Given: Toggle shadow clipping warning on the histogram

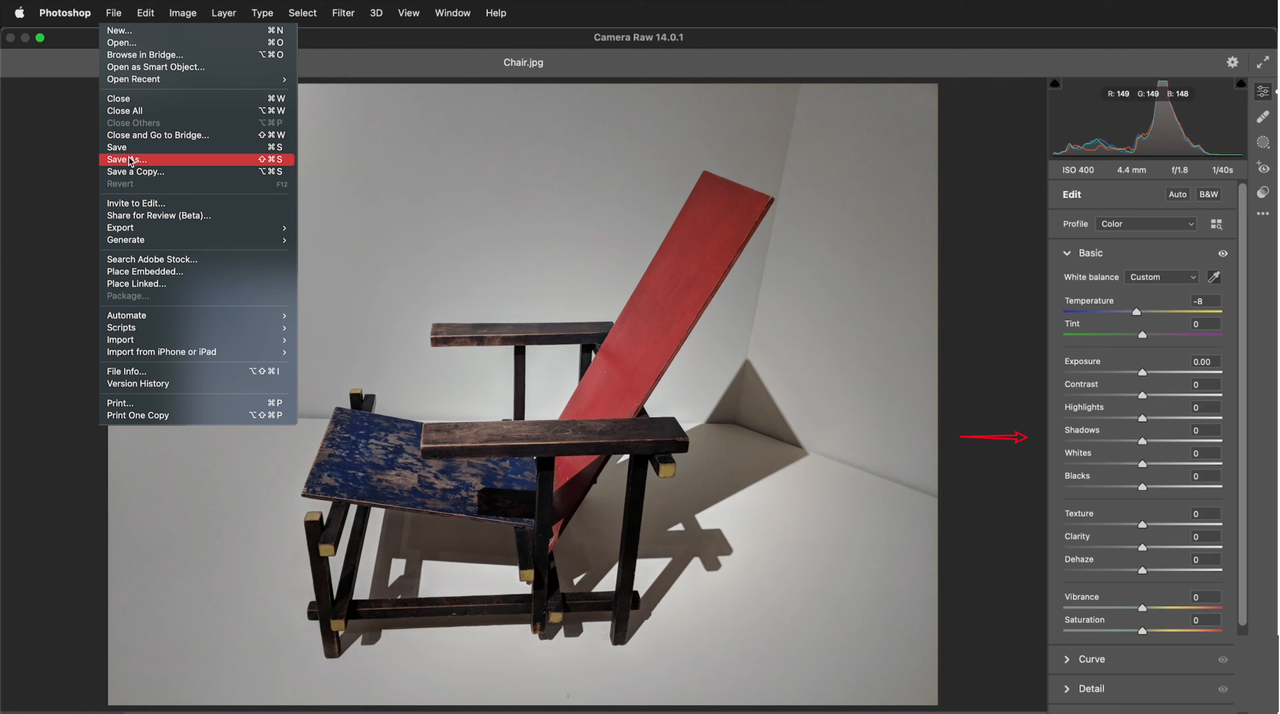Looking at the screenshot, I should pyautogui.click(x=1055, y=83).
